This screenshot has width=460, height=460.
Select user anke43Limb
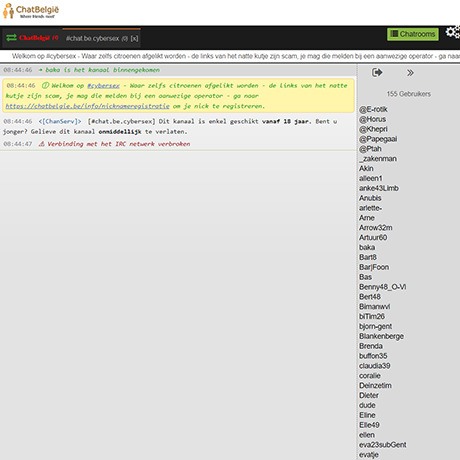tap(379, 188)
